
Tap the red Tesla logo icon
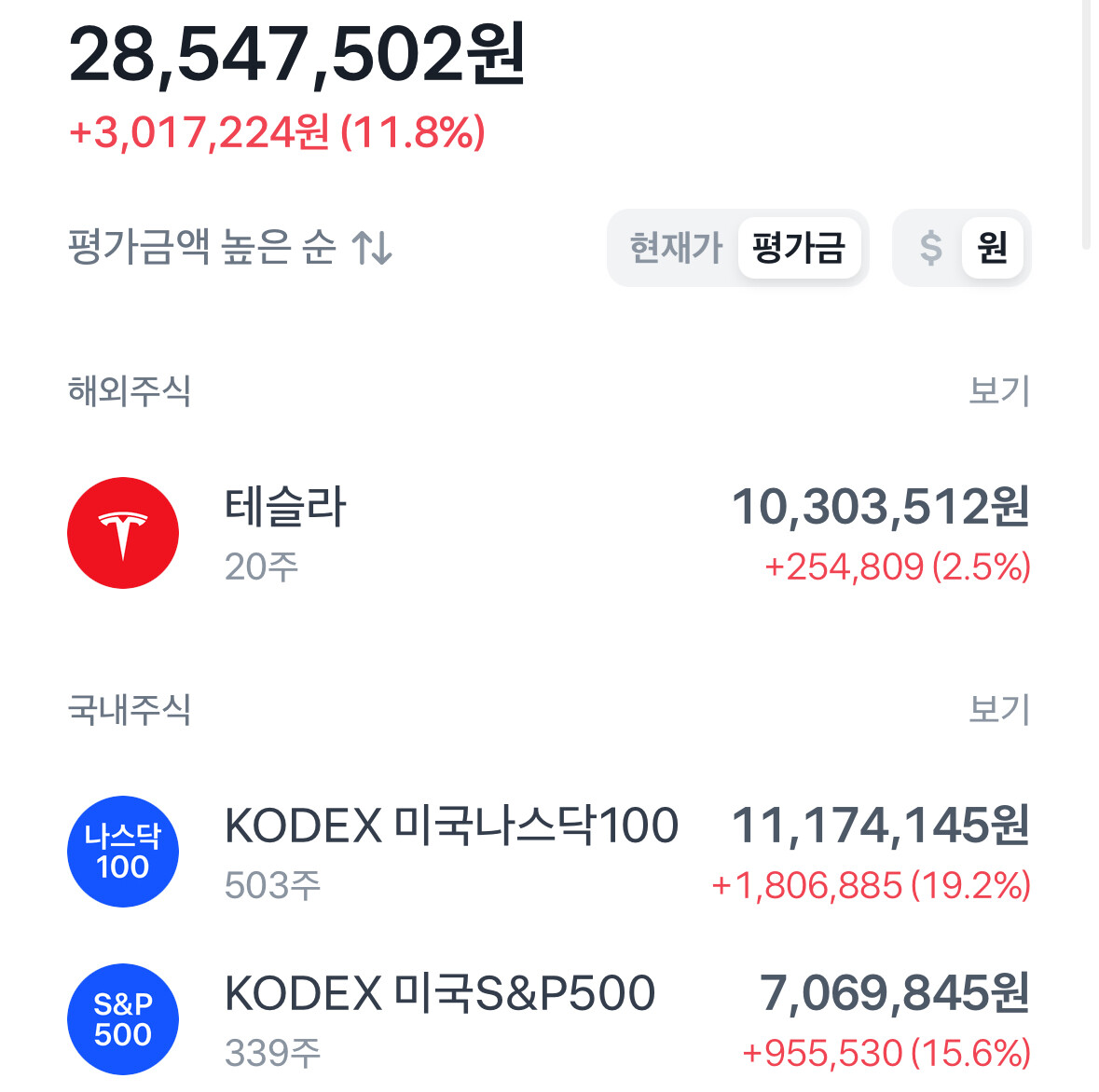pyautogui.click(x=123, y=533)
